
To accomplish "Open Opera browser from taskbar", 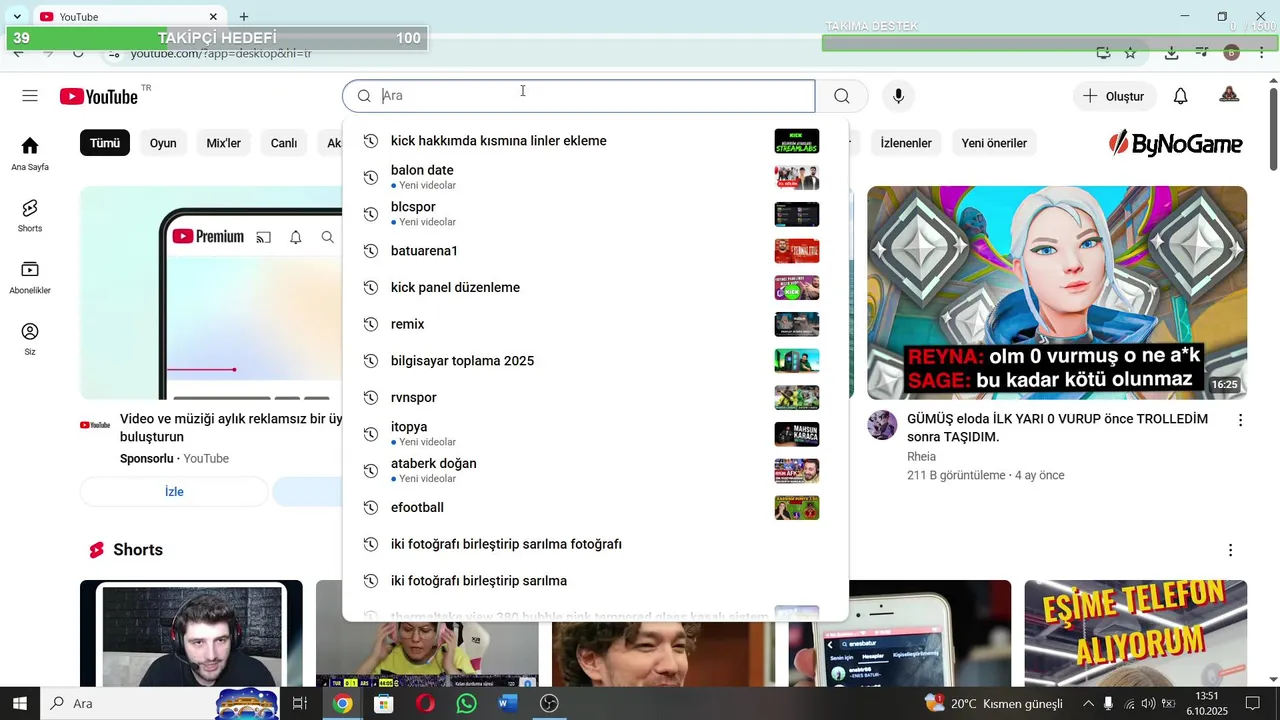I will (x=425, y=704).
